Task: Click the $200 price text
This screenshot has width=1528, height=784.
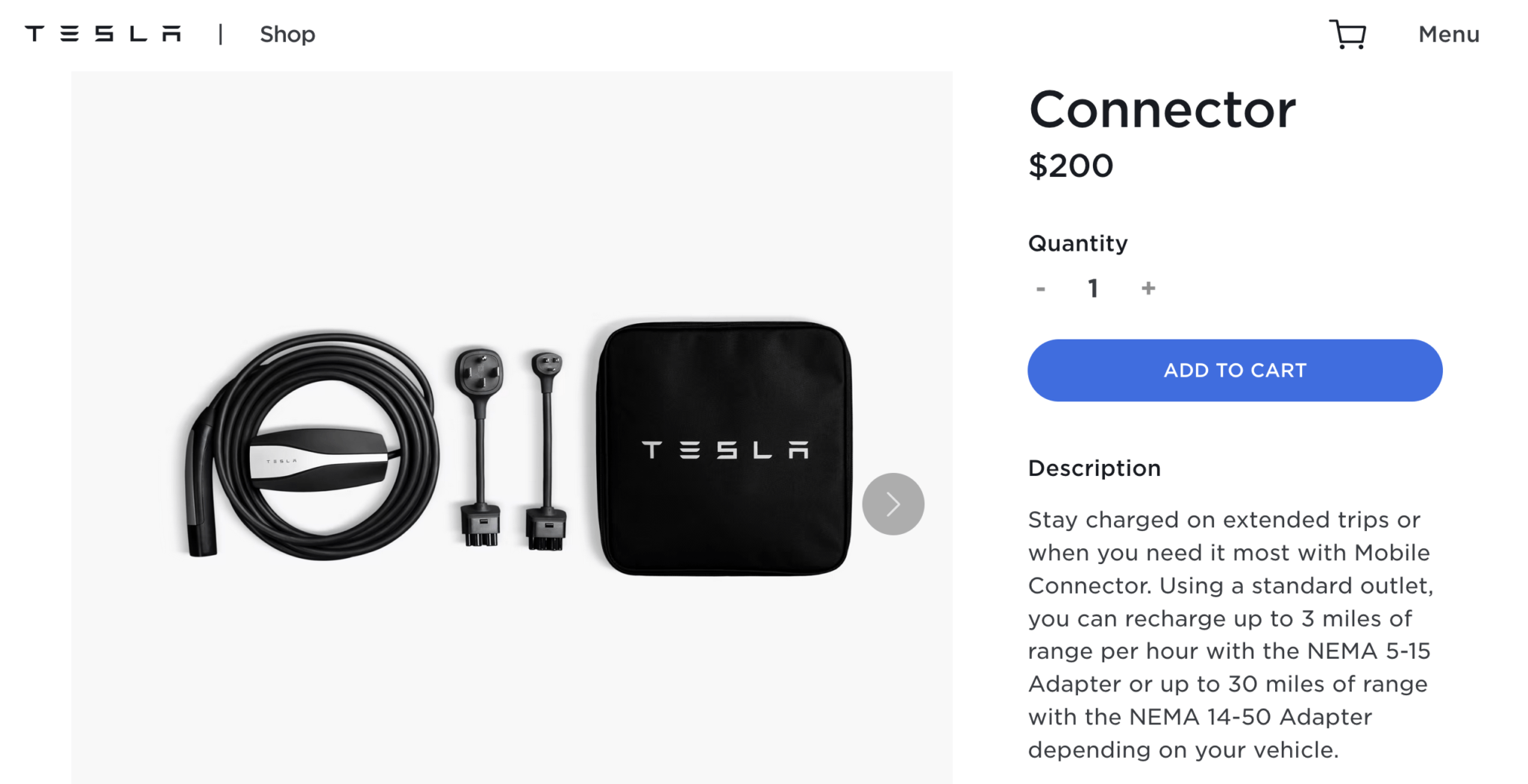Action: point(1070,165)
